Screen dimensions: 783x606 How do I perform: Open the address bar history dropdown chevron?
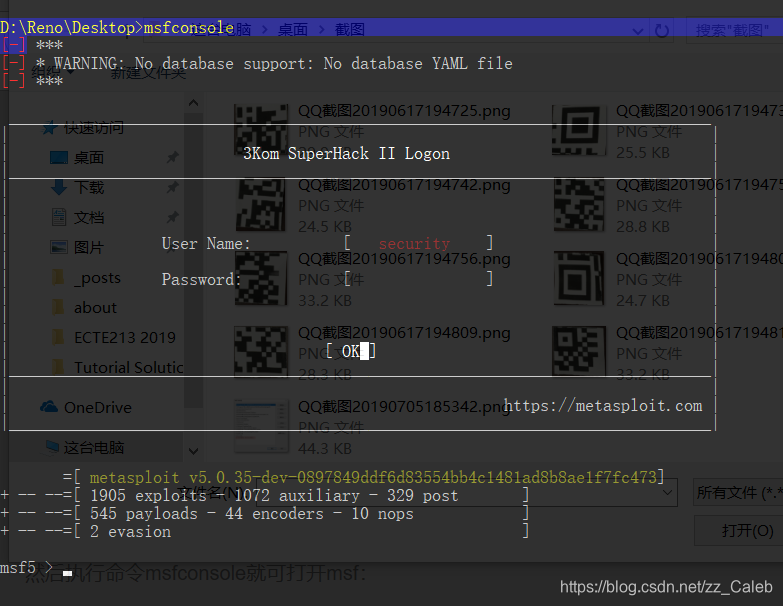click(638, 32)
